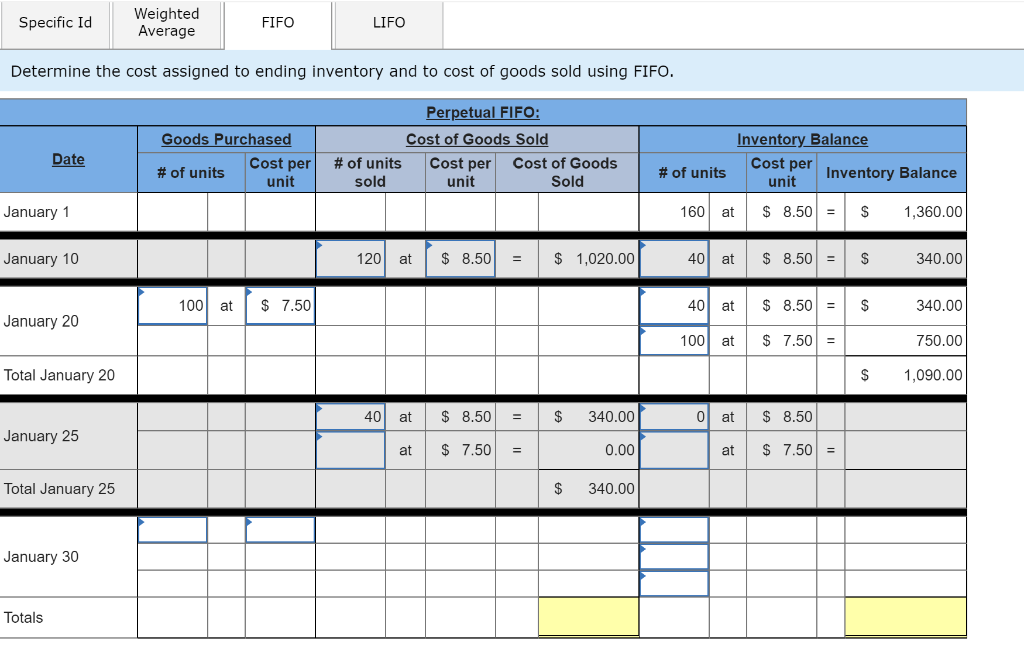Screen dimensions: 1024x645
Task: Open the Weighted Average tab
Action: (x=167, y=24)
